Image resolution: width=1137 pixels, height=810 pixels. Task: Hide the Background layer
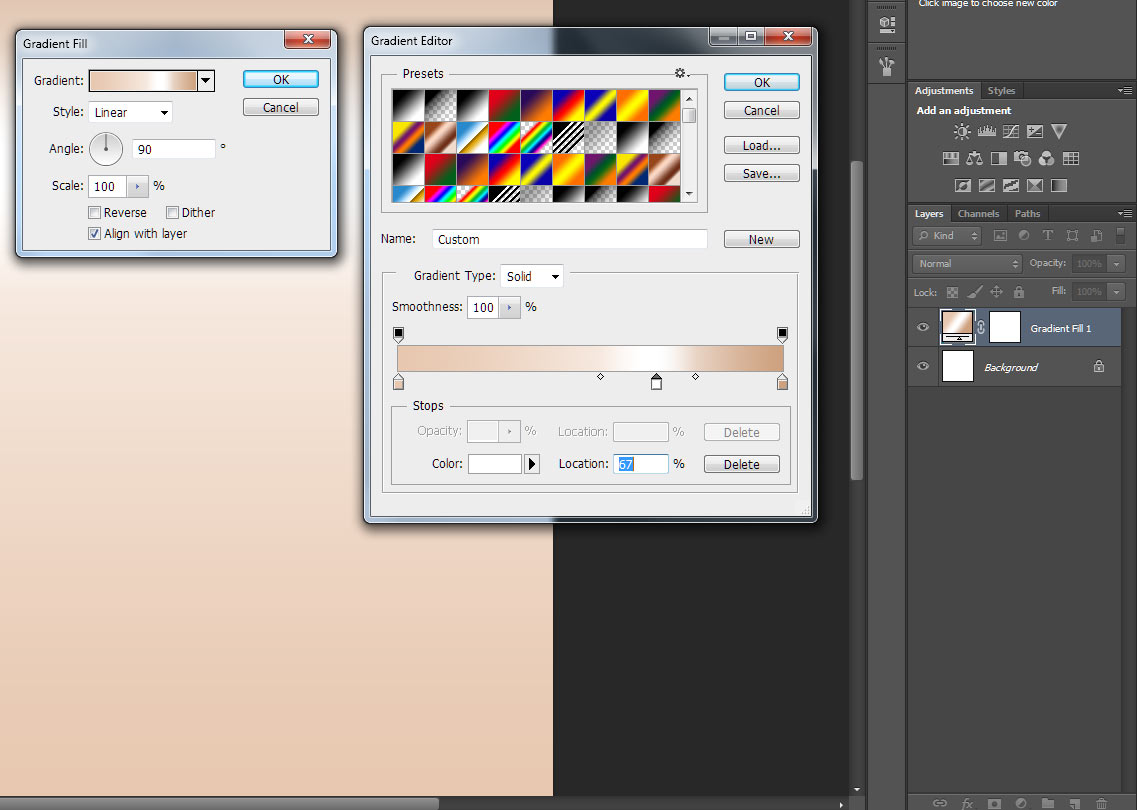point(922,366)
